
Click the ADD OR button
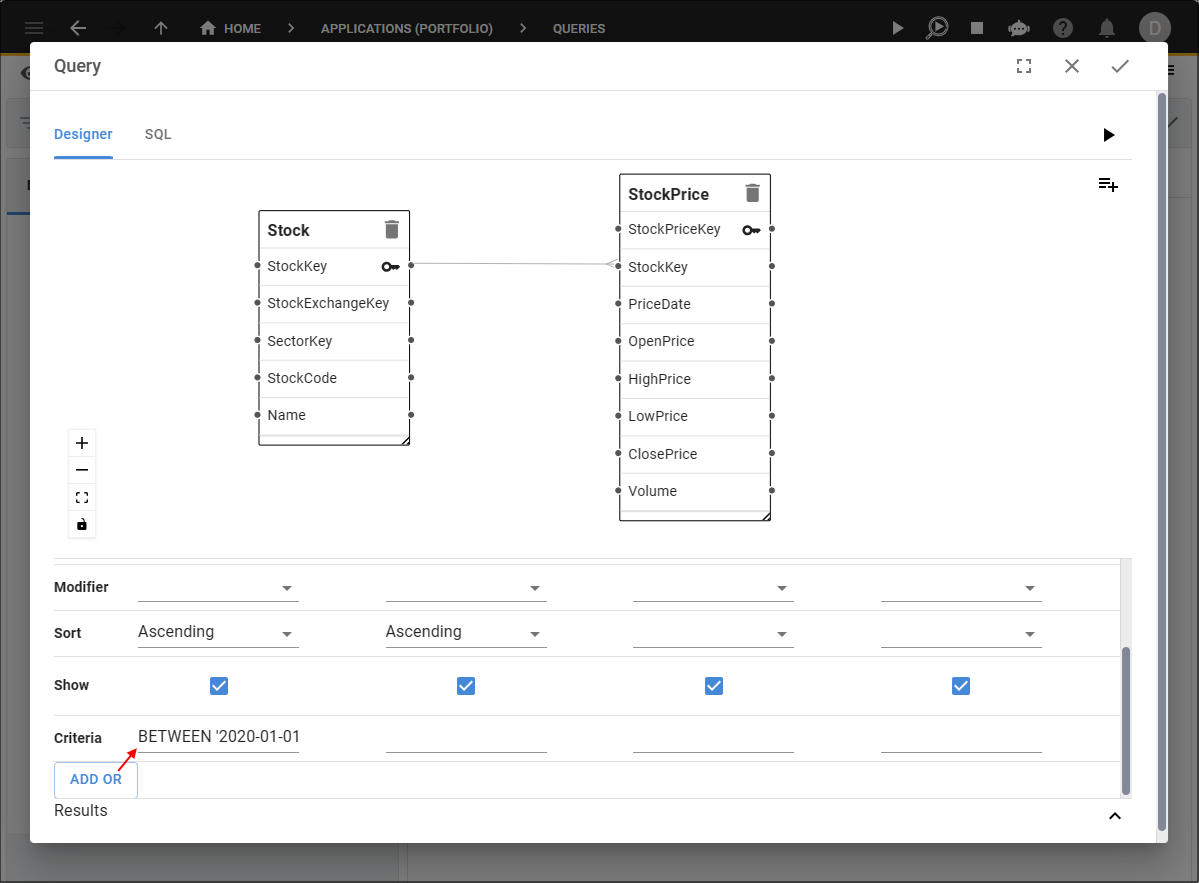click(x=96, y=779)
